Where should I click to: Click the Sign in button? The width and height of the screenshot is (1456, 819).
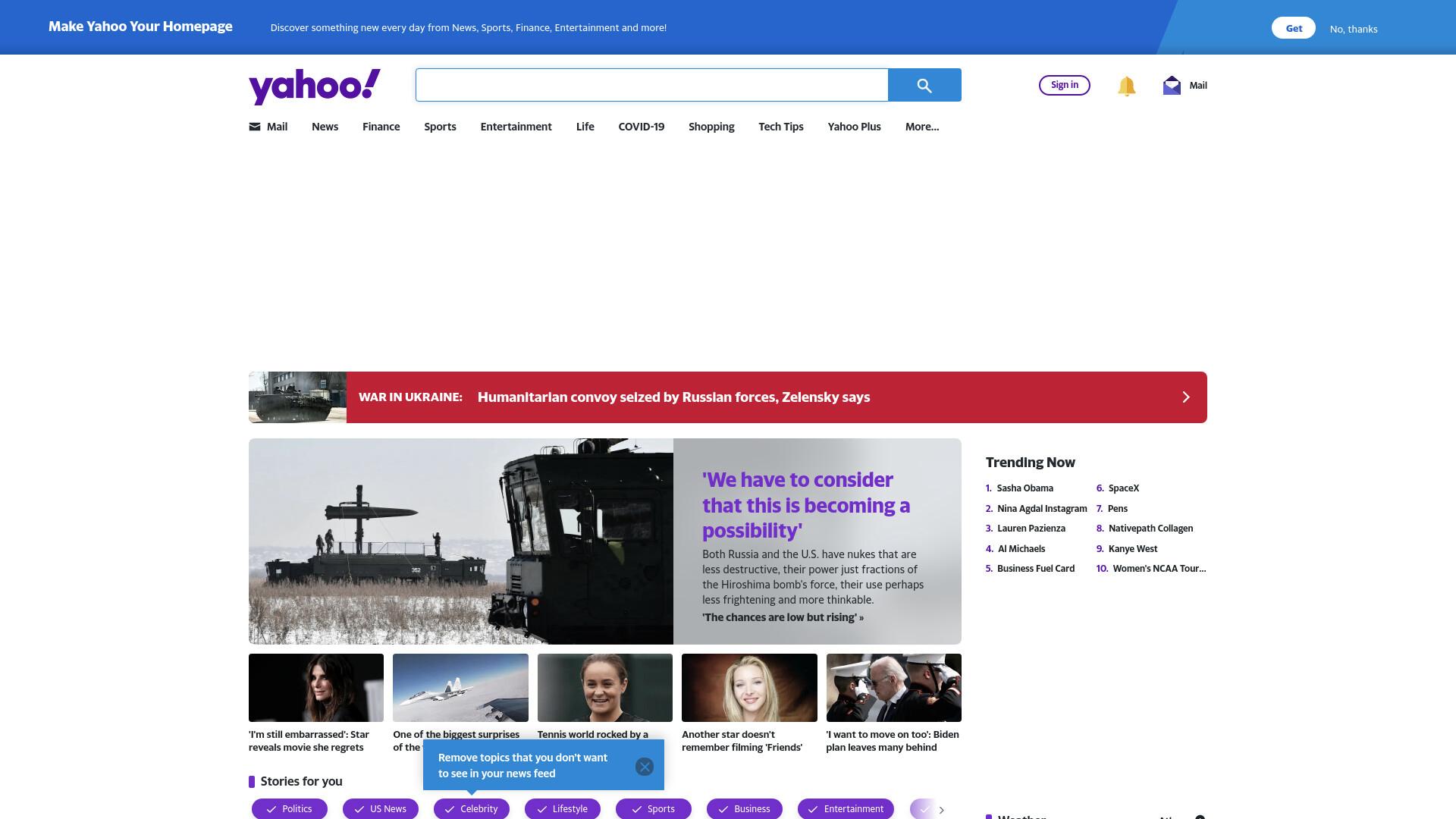pyautogui.click(x=1064, y=85)
